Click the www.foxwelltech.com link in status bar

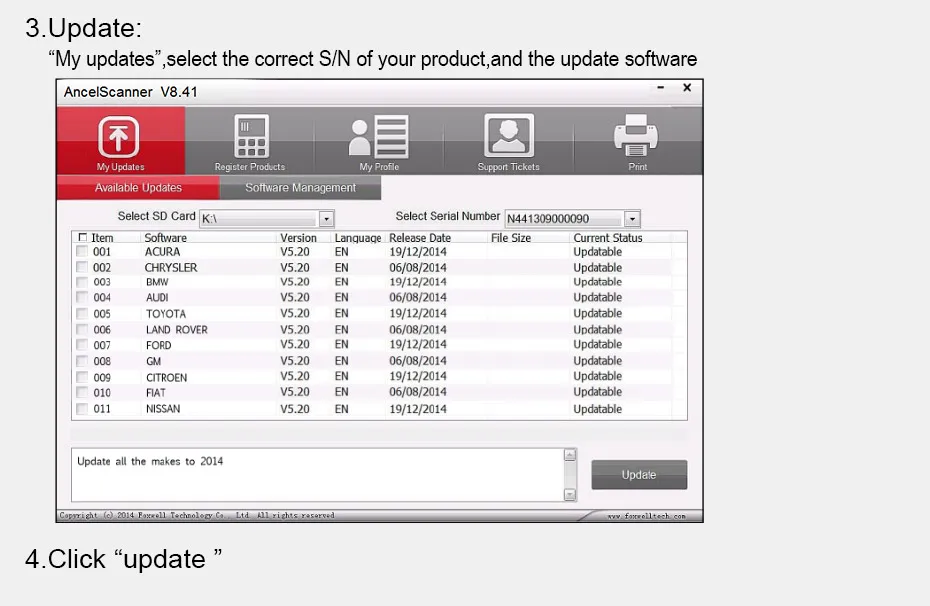(646, 516)
